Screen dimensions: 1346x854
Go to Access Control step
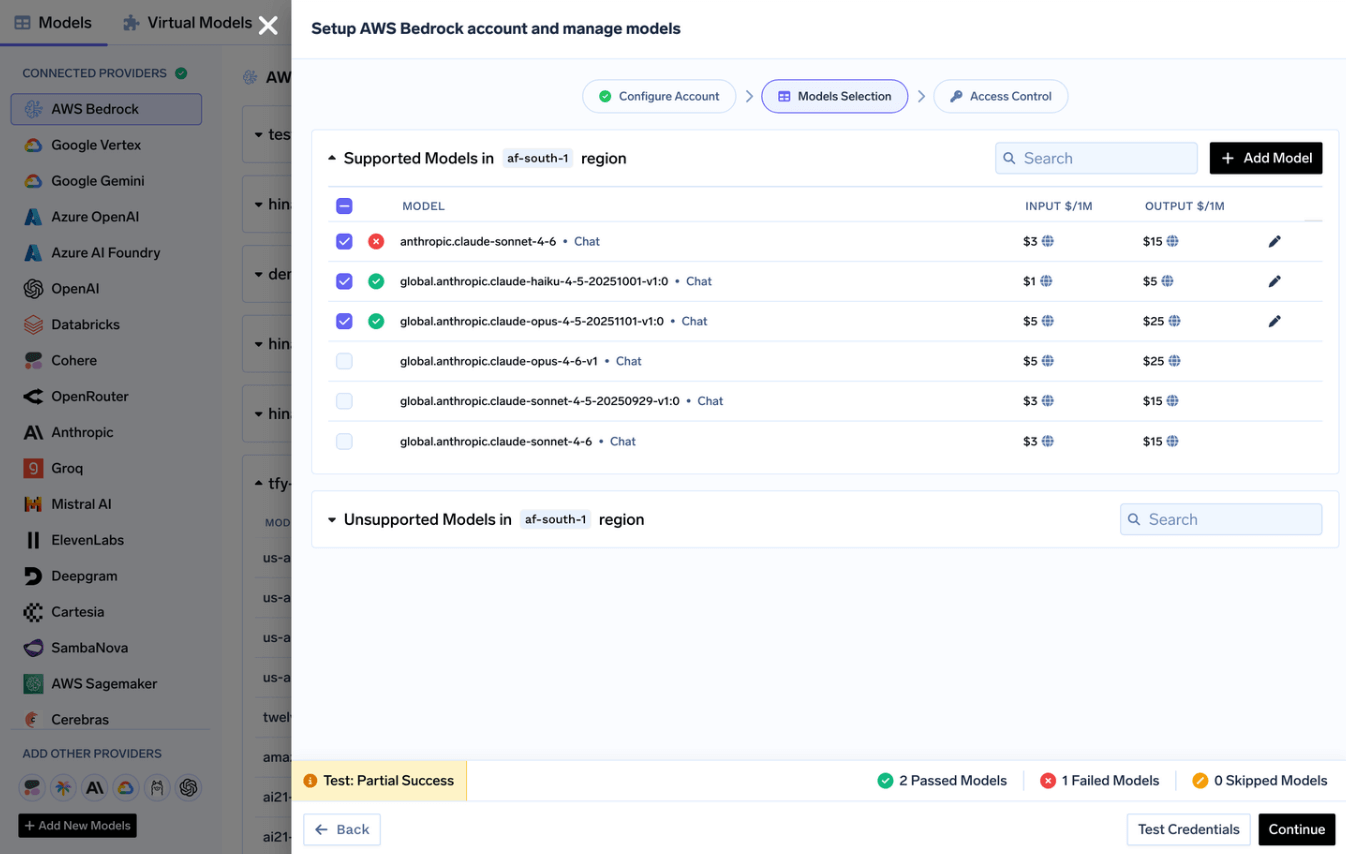click(1001, 96)
